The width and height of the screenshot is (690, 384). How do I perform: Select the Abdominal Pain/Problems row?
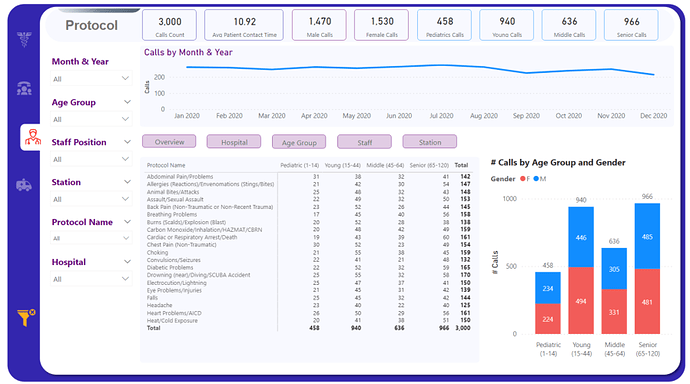click(308, 176)
